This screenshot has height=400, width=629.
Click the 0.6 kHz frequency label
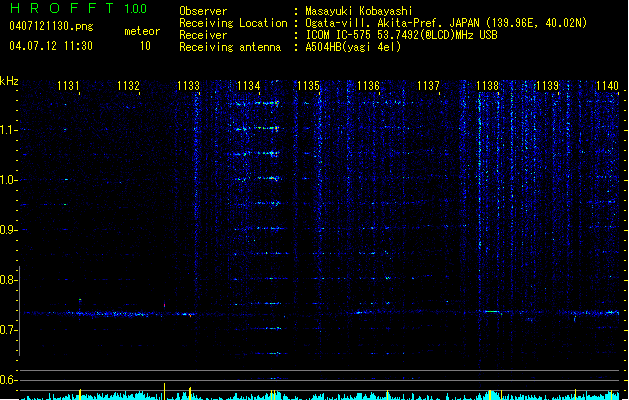tap(8, 380)
